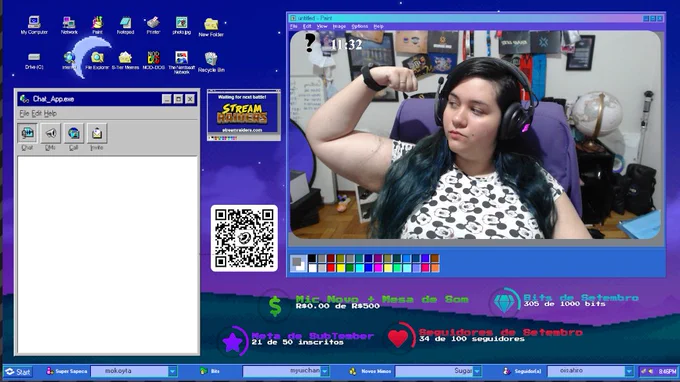Pick the magenta swatch in Paint palette
The height and width of the screenshot is (382, 680).
tap(378, 268)
